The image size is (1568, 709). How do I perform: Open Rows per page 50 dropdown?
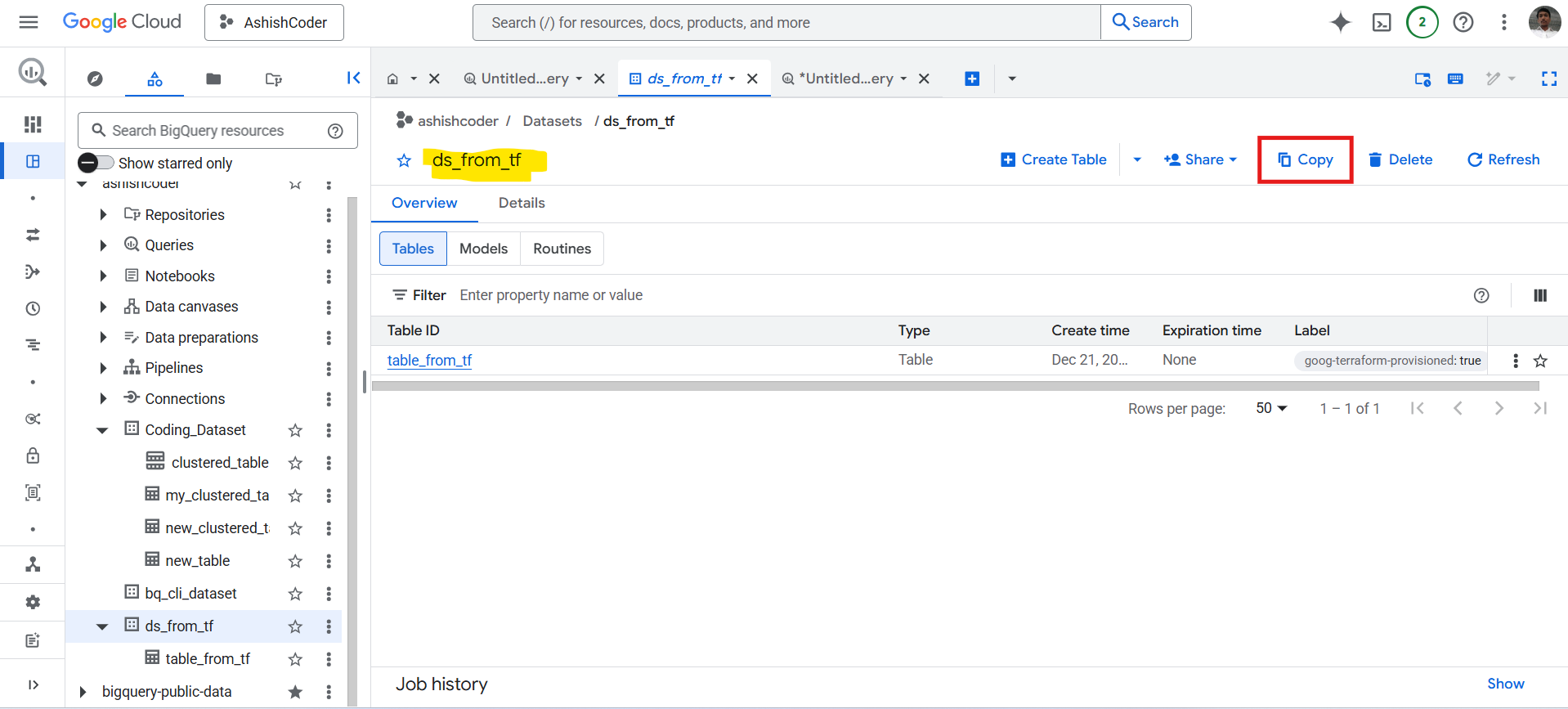(x=1271, y=408)
